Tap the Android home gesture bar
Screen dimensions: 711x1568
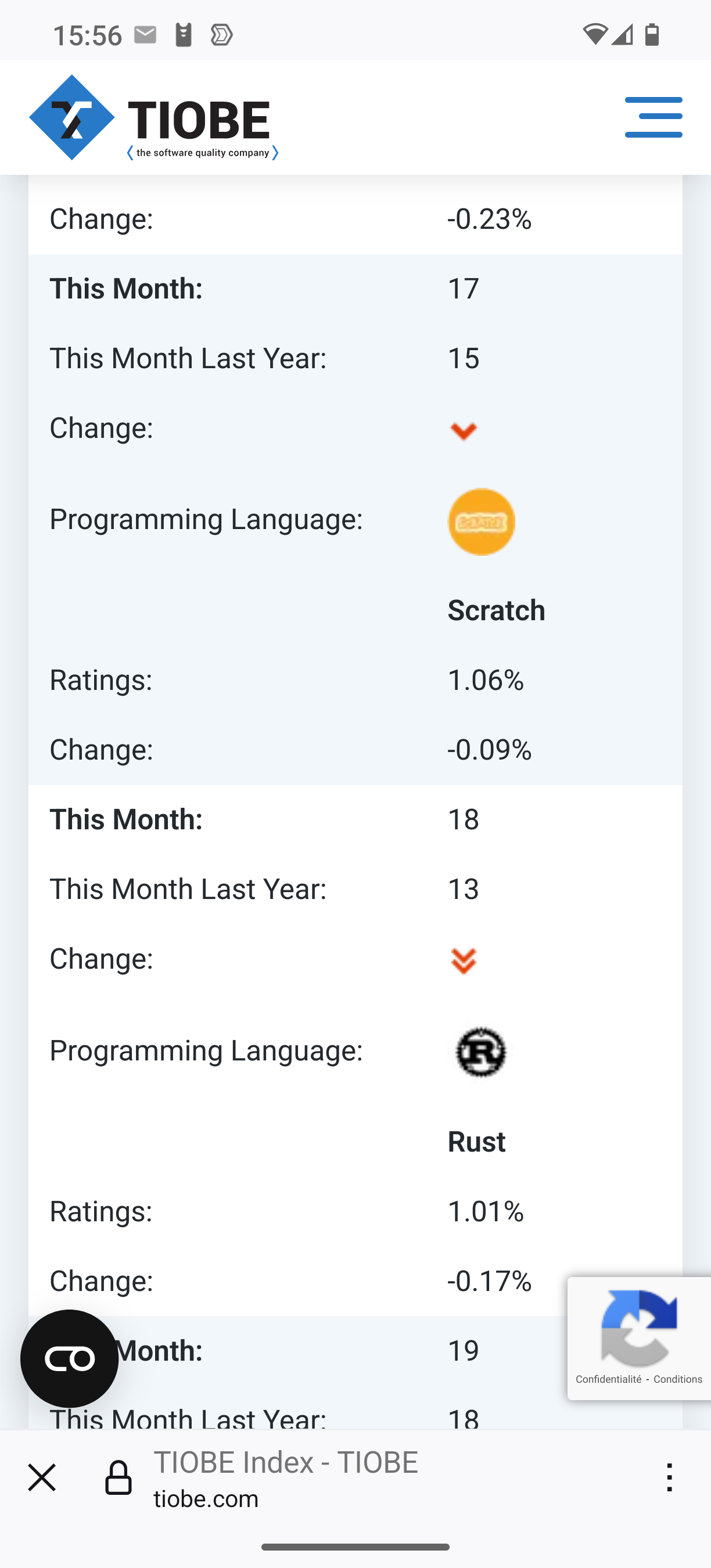click(355, 1547)
